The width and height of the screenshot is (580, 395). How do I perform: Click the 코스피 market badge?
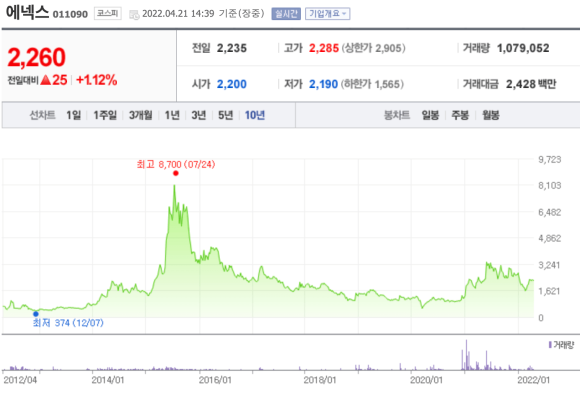pos(108,14)
